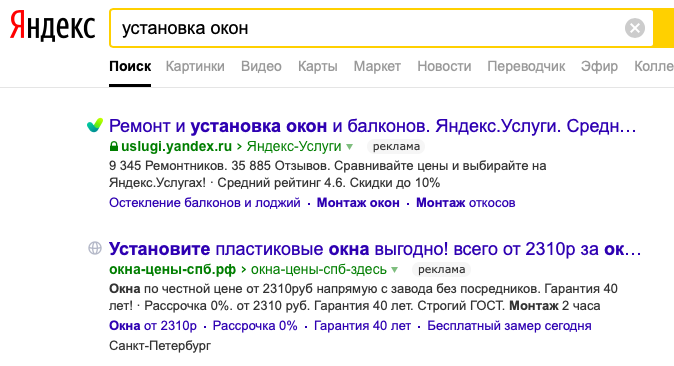Viewport: 674px width, 366px height.
Task: Open the Окна от 2310р sitelink
Action: (153, 326)
